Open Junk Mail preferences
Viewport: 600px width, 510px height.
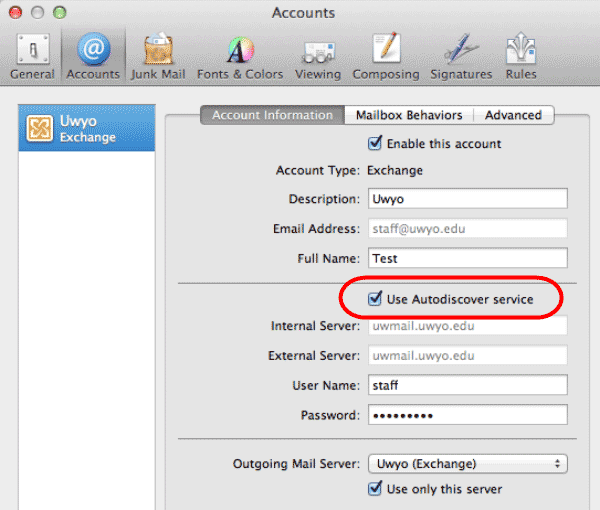click(x=158, y=57)
